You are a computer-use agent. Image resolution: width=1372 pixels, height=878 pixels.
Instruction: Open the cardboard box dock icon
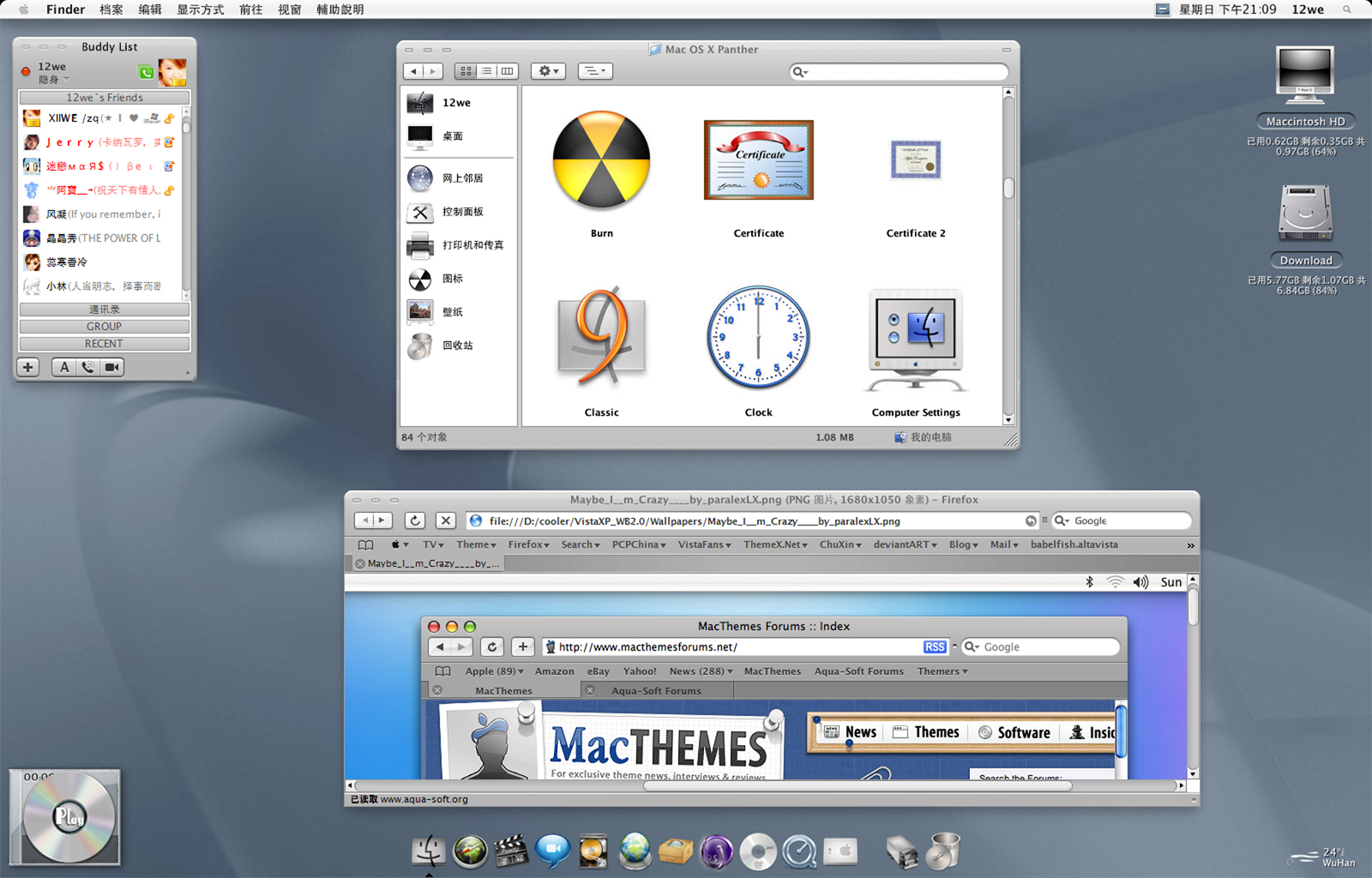tap(676, 851)
